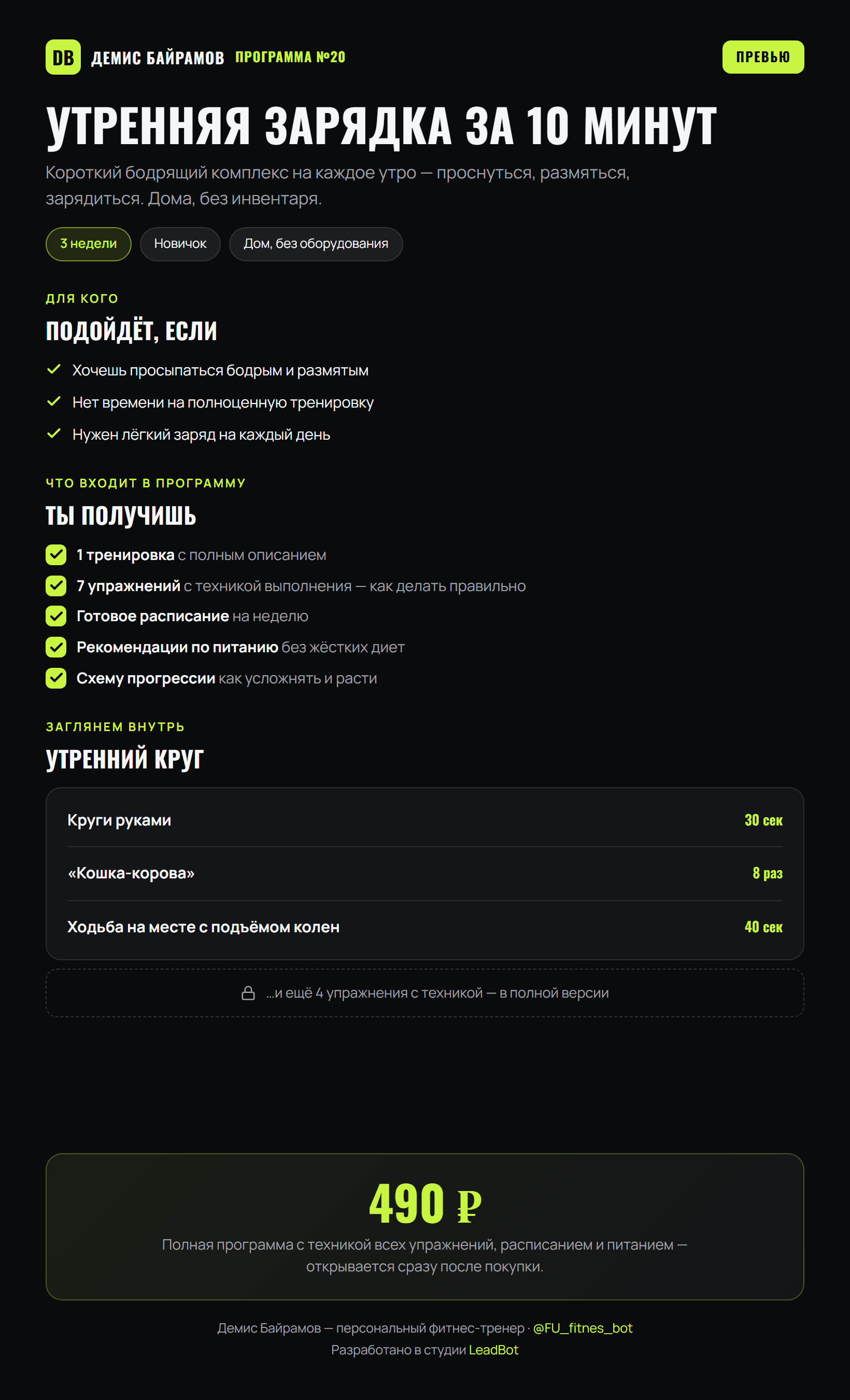Viewport: 850px width, 1400px height.
Task: Open the LeadBot studio link
Action: tap(493, 1350)
